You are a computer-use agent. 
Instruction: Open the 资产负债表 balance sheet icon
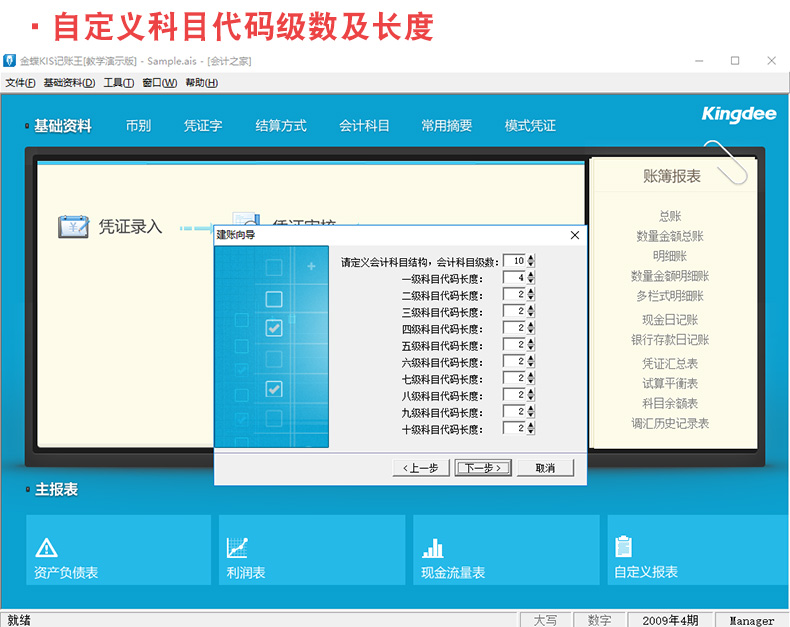coord(46,547)
